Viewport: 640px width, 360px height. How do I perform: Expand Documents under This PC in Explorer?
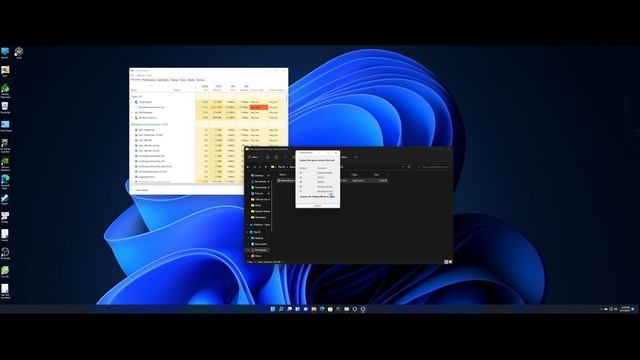point(249,244)
